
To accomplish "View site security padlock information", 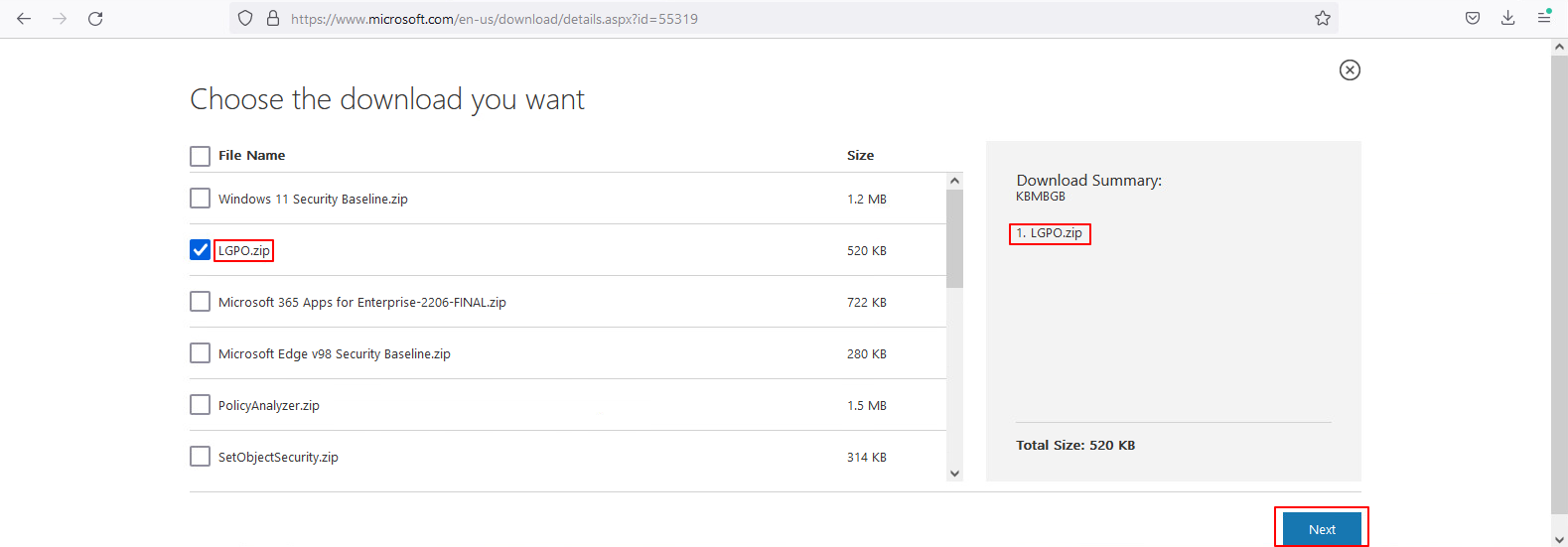I will click(x=273, y=19).
